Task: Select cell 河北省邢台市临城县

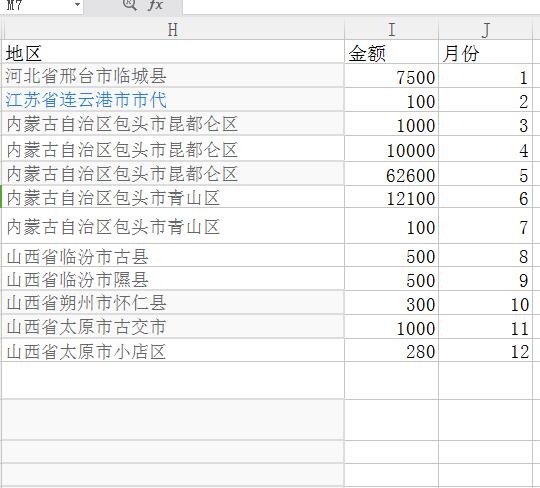Action: [173, 76]
